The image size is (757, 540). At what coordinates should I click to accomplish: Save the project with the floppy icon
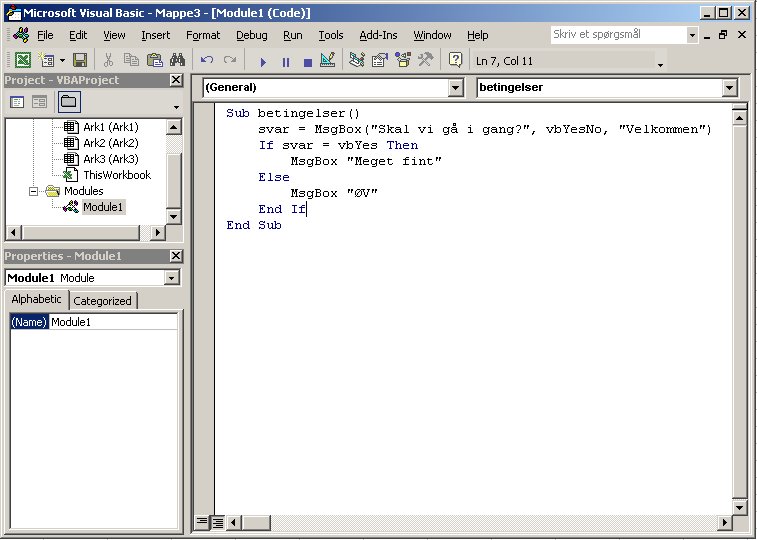(80, 60)
